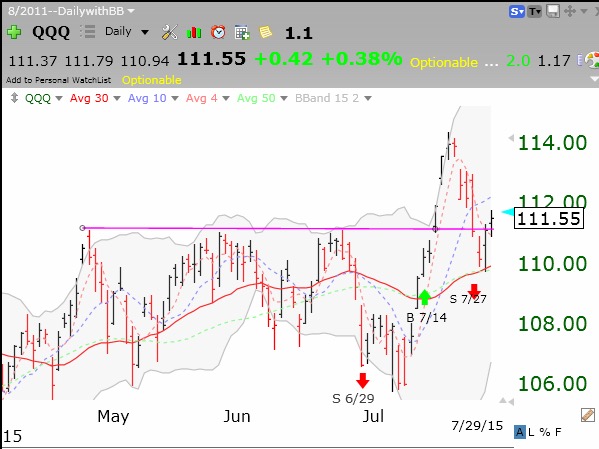Click the Jul label on time axis
The image size is (599, 449).
(x=373, y=416)
